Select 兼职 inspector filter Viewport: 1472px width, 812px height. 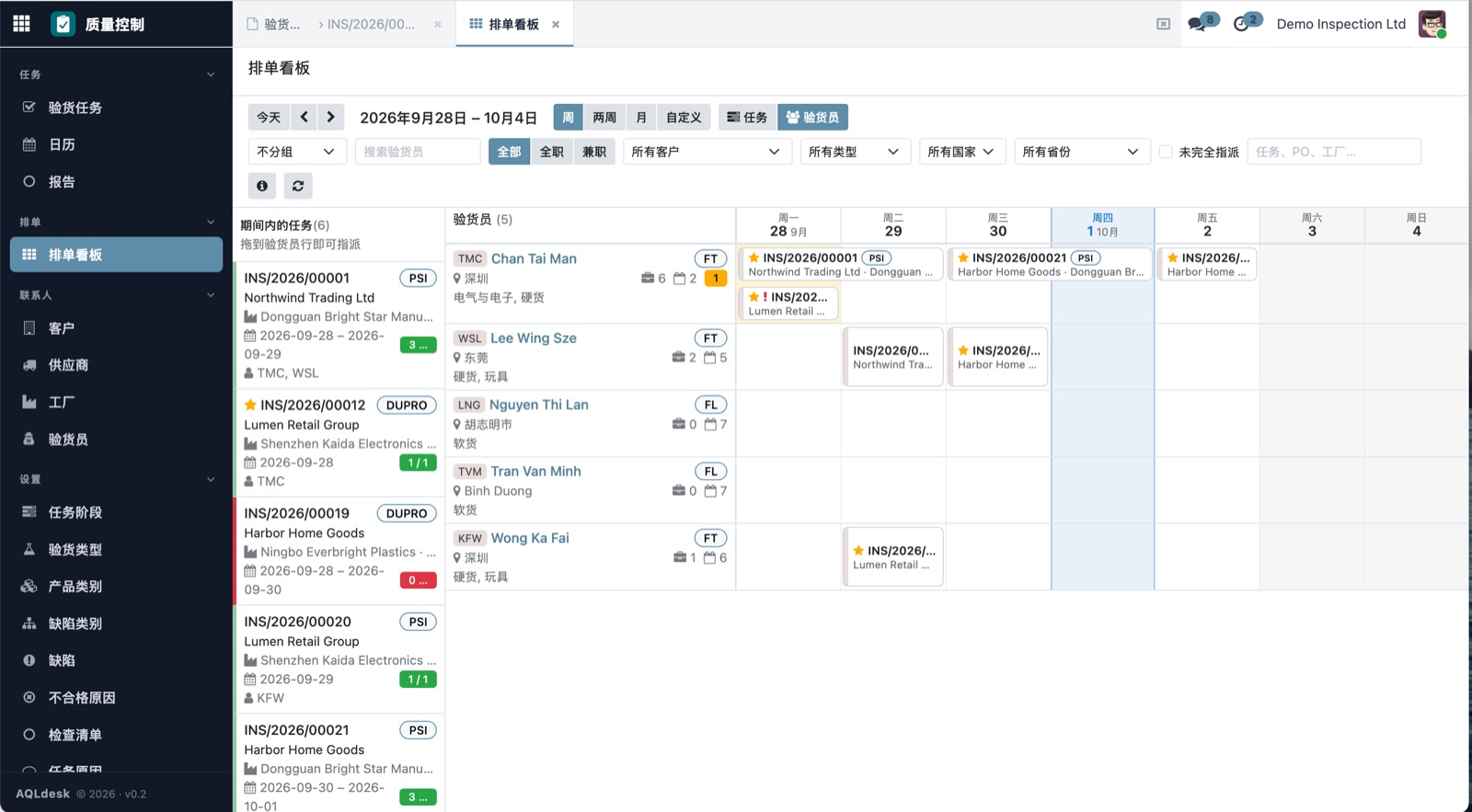594,152
